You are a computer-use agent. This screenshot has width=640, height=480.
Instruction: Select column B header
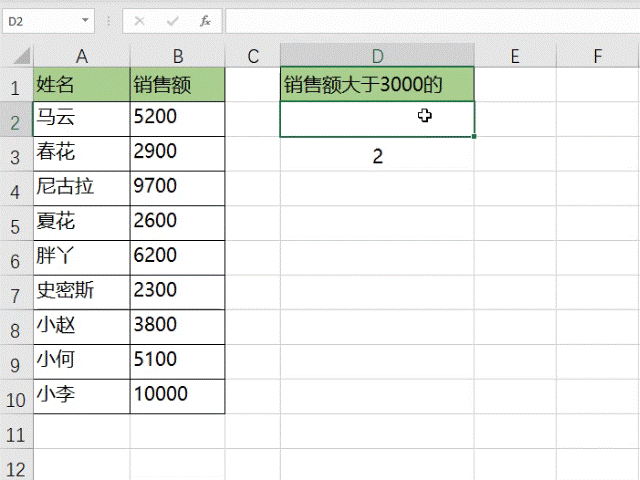(178, 56)
